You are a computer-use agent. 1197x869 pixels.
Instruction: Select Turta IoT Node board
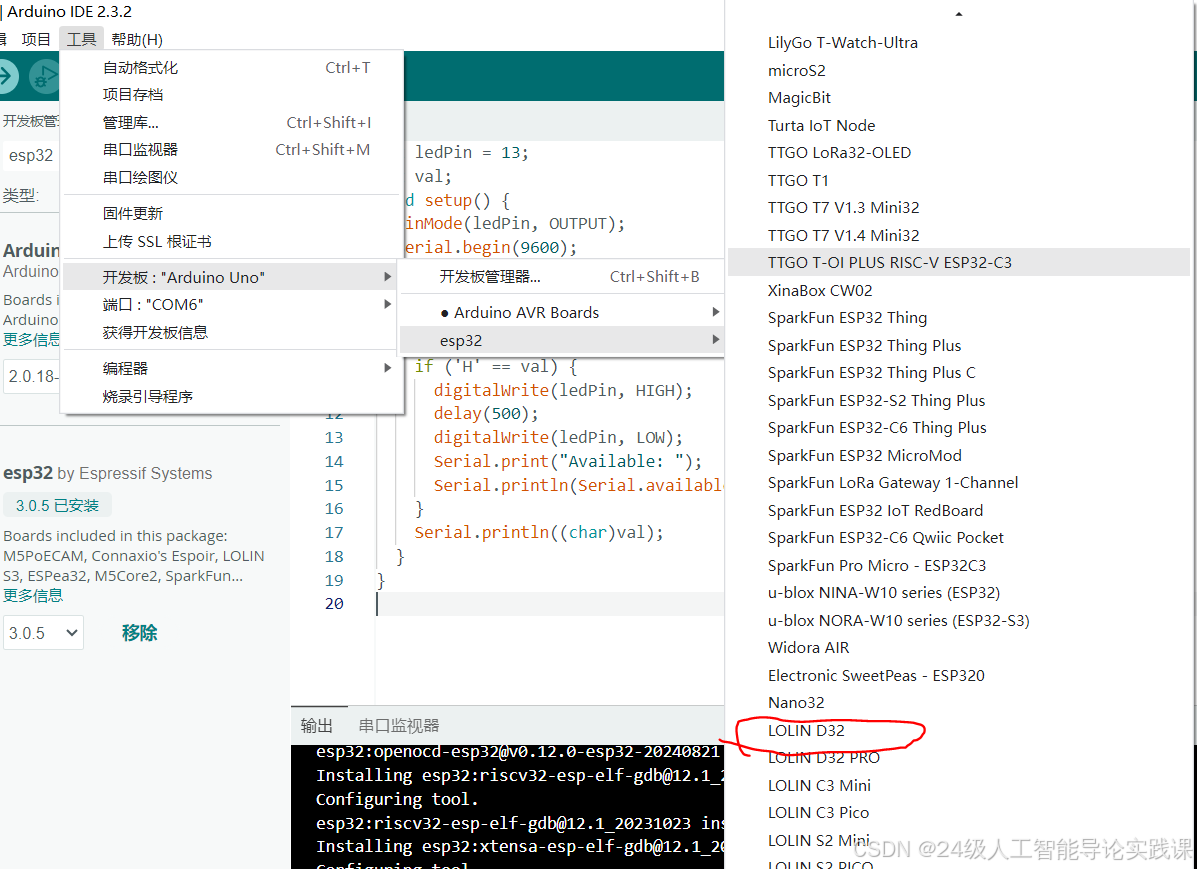[958, 125]
